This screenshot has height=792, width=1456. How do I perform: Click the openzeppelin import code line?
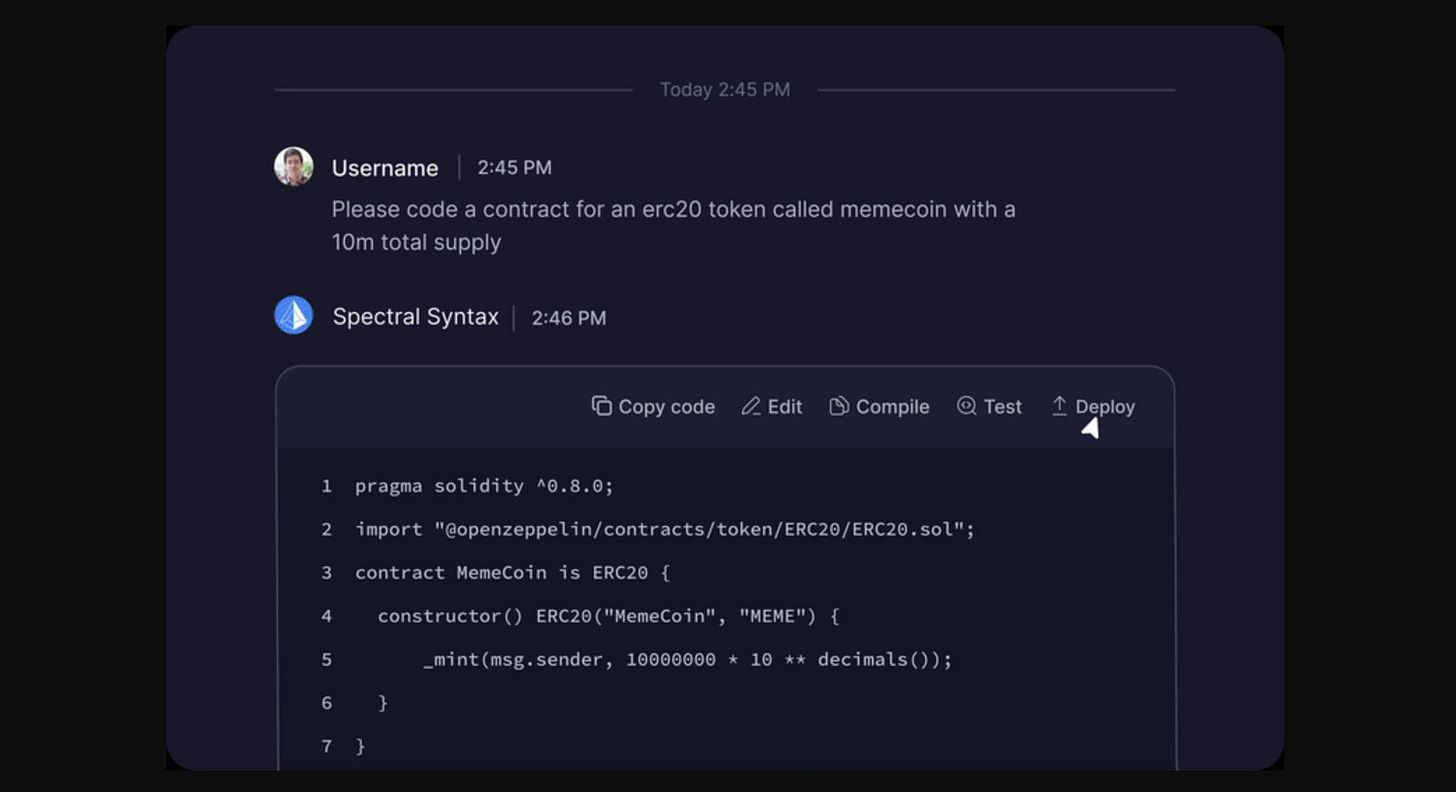(x=665, y=529)
